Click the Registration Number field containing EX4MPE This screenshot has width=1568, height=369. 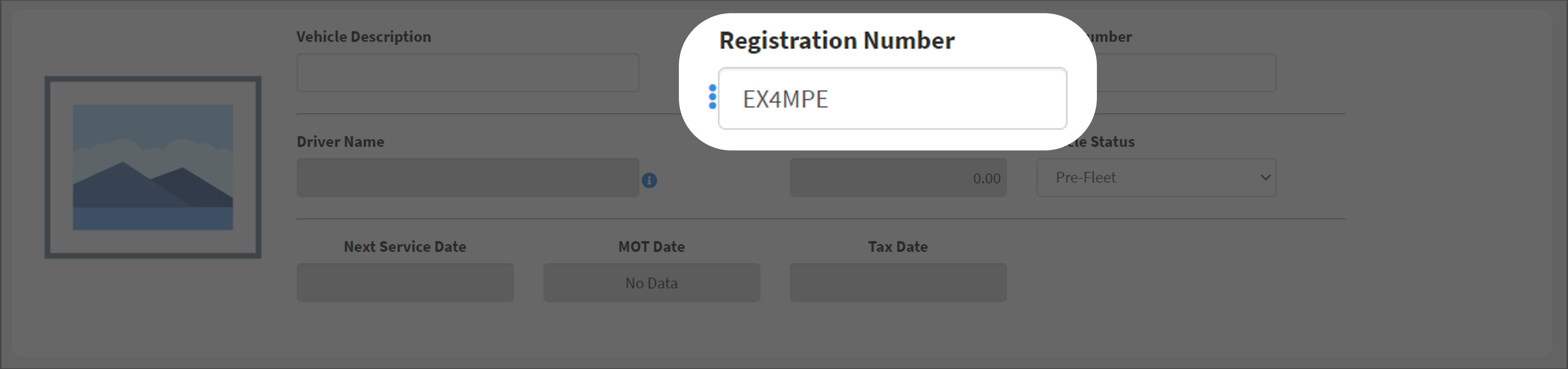[892, 99]
